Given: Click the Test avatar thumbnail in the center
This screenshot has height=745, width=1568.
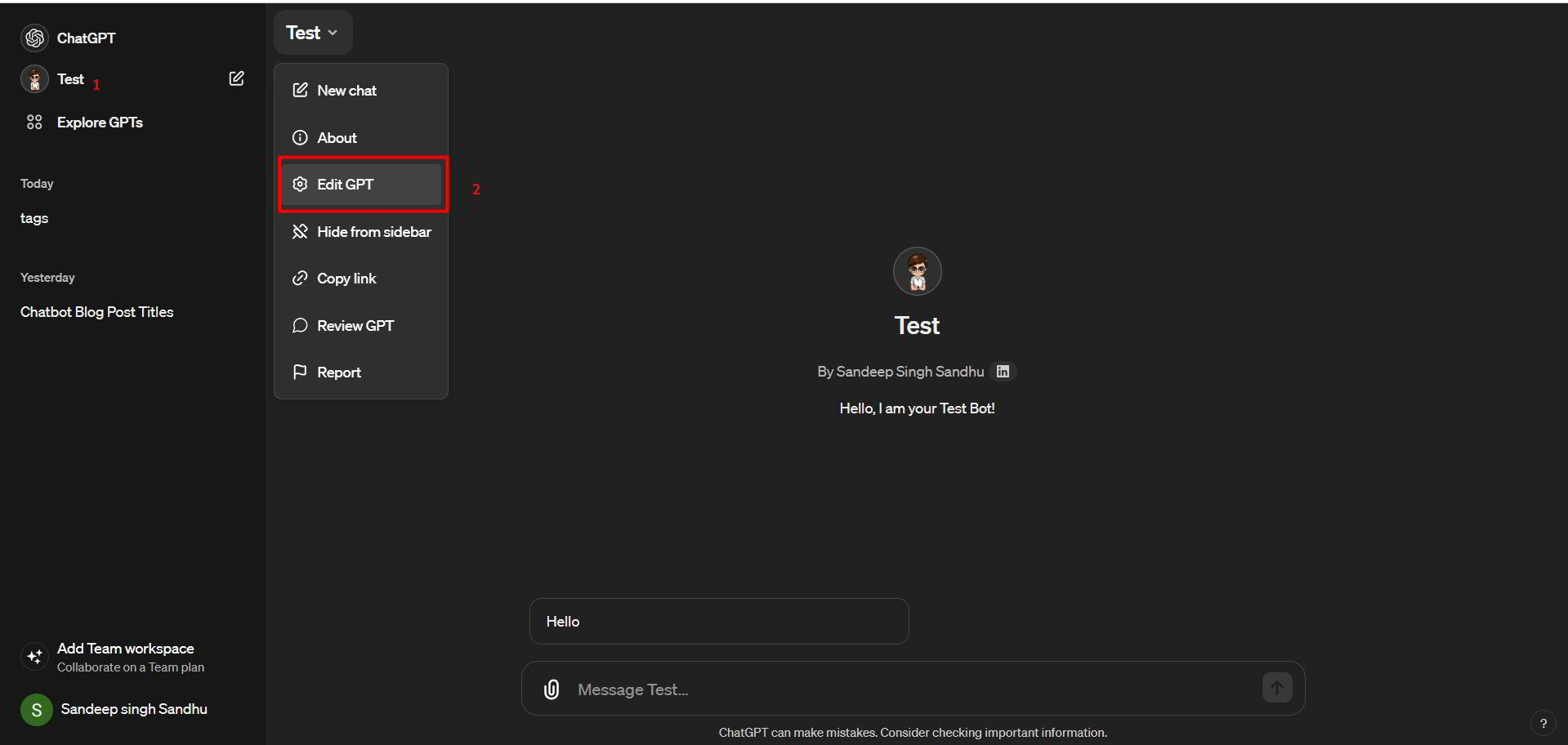Looking at the screenshot, I should 917,270.
